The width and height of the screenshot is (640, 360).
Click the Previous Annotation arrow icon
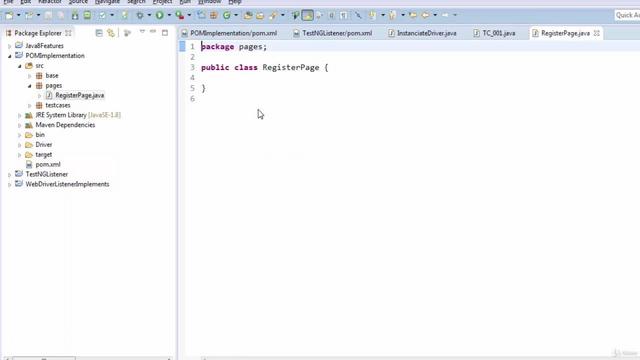click(x=392, y=16)
